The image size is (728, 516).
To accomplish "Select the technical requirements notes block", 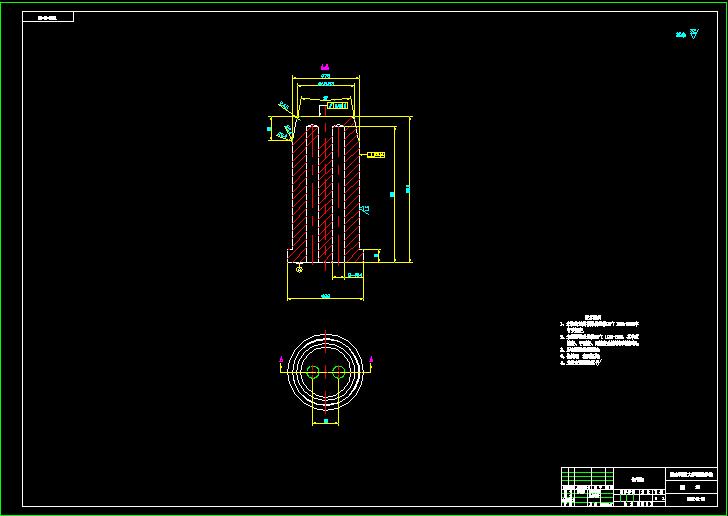I will tap(600, 340).
